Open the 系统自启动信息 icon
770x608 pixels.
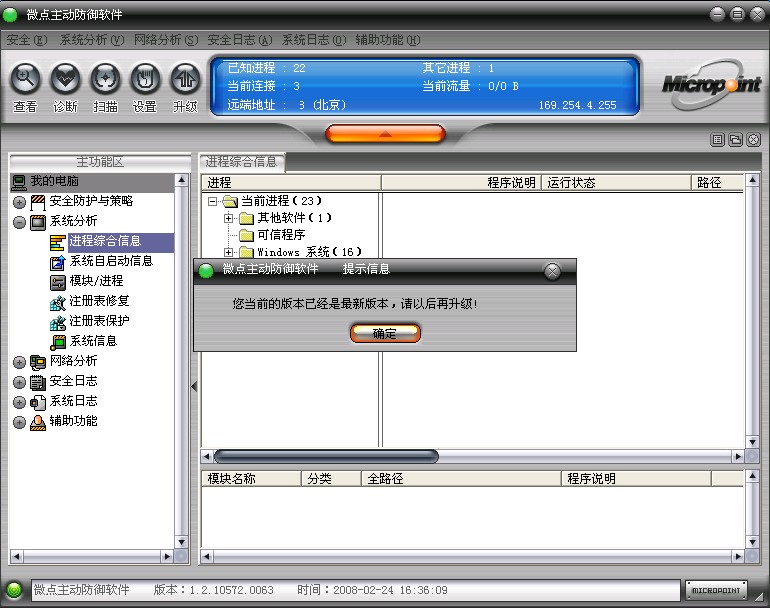click(x=57, y=263)
